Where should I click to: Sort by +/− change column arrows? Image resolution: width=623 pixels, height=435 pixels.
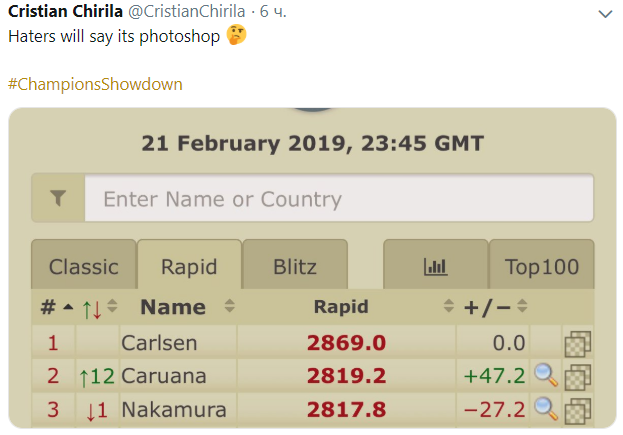(521, 307)
